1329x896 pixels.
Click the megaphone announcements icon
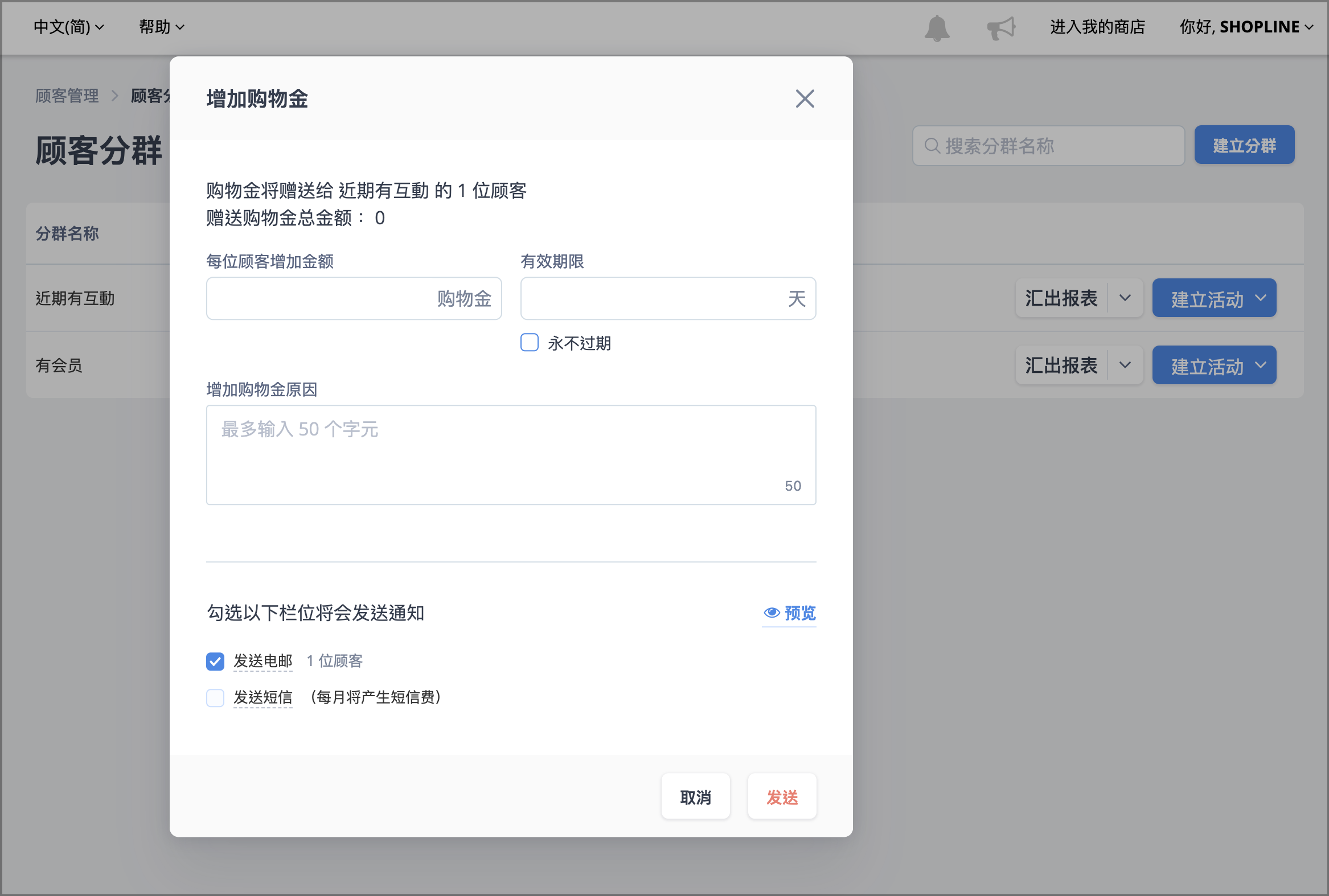tap(1001, 27)
